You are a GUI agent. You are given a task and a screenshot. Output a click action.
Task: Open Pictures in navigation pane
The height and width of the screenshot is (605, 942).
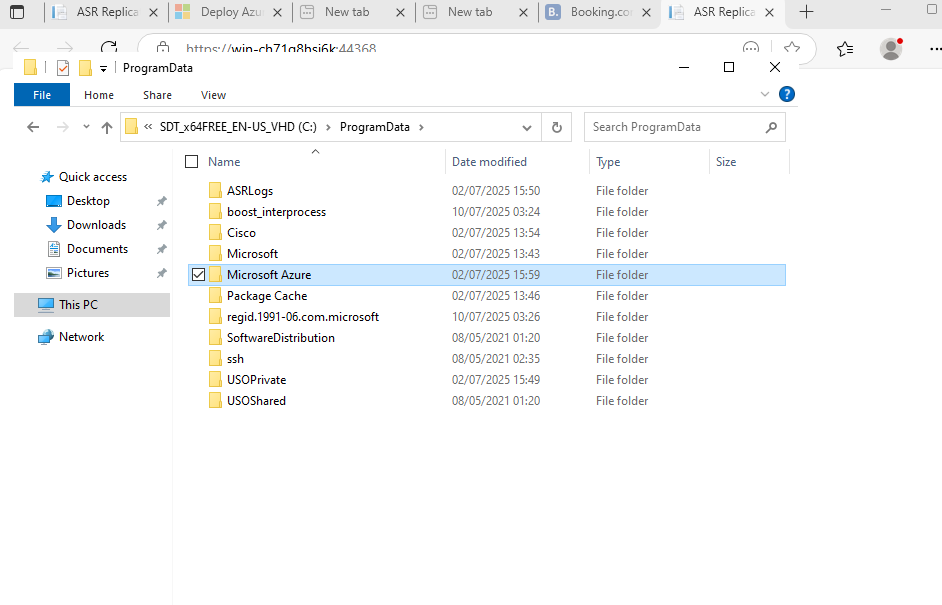[88, 273]
